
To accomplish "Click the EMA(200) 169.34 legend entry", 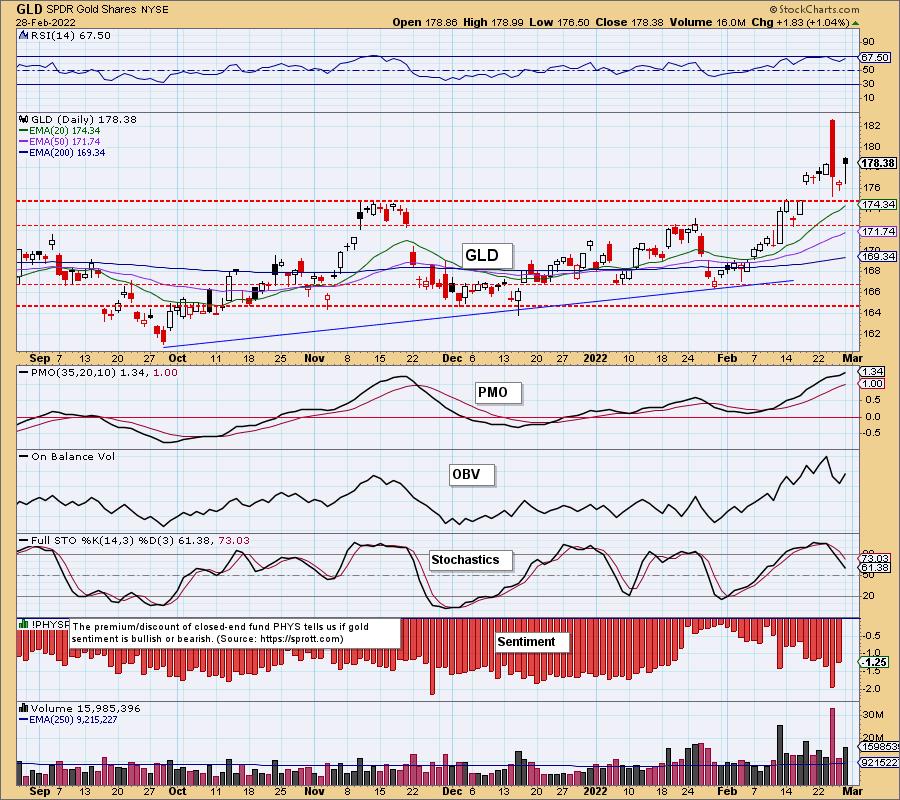I will coord(62,153).
